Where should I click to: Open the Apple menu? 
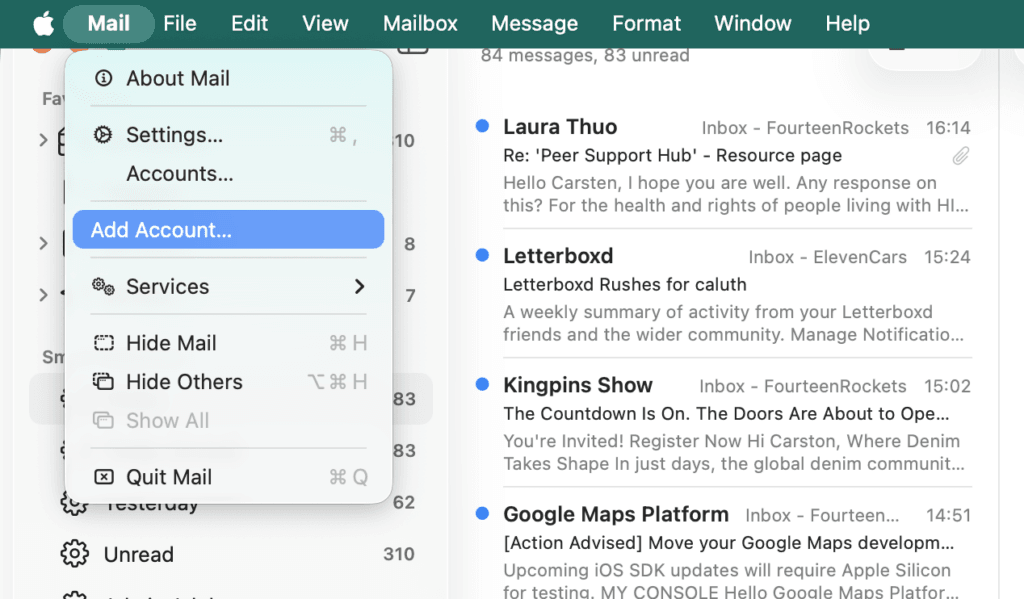coord(44,24)
